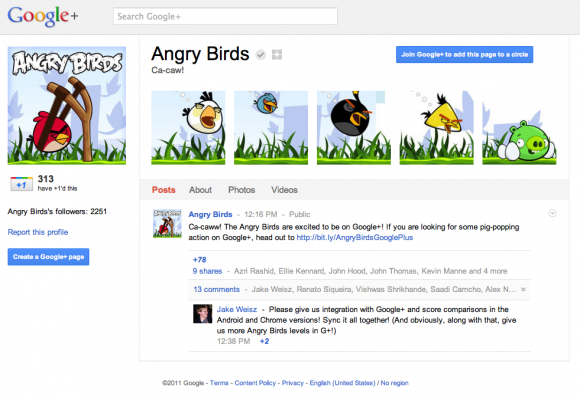Screen dimensions: 580x397
Task: Click the Angry Birds post author name
Action: (210, 214)
